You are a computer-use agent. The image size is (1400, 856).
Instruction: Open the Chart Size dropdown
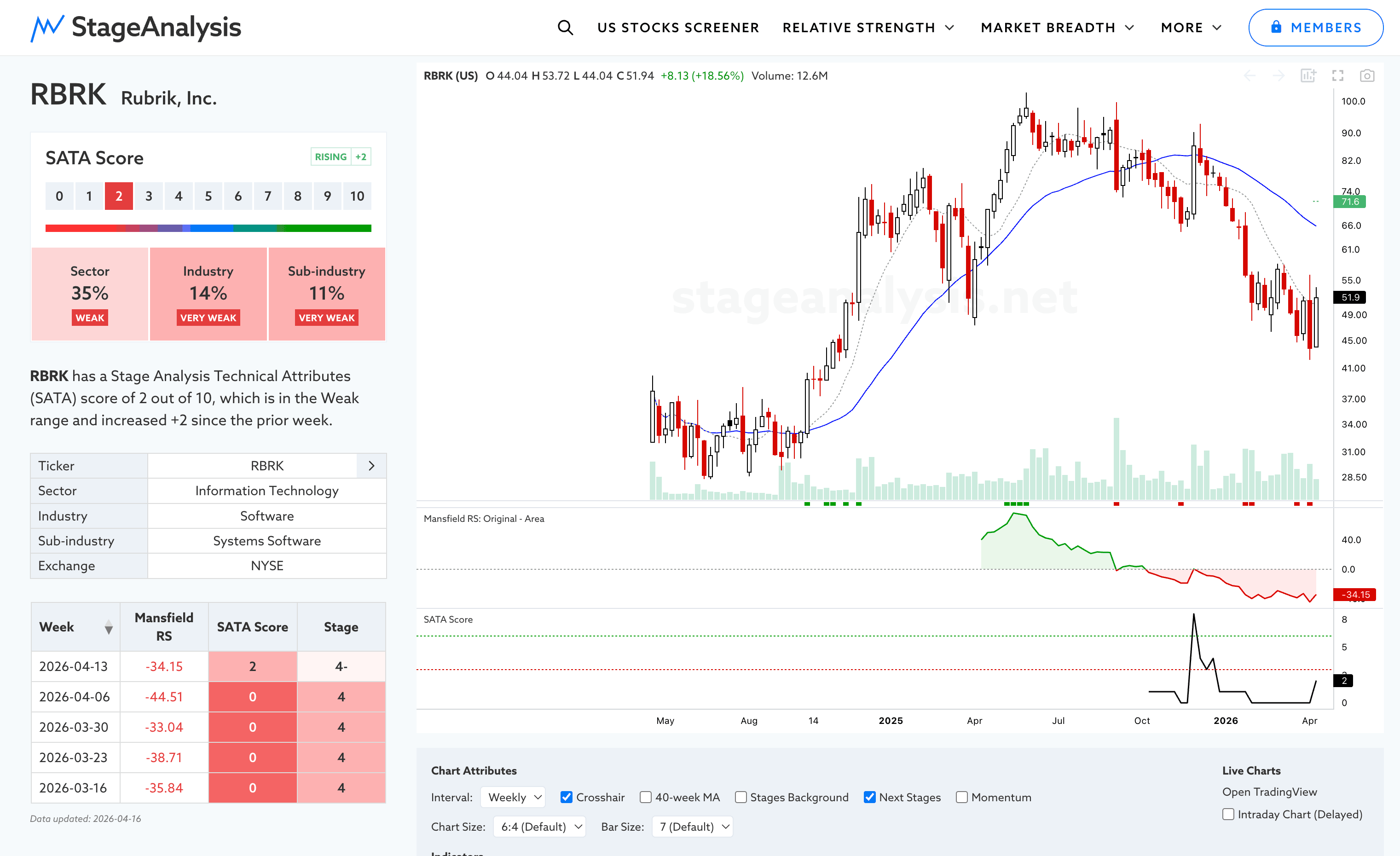coord(539,827)
